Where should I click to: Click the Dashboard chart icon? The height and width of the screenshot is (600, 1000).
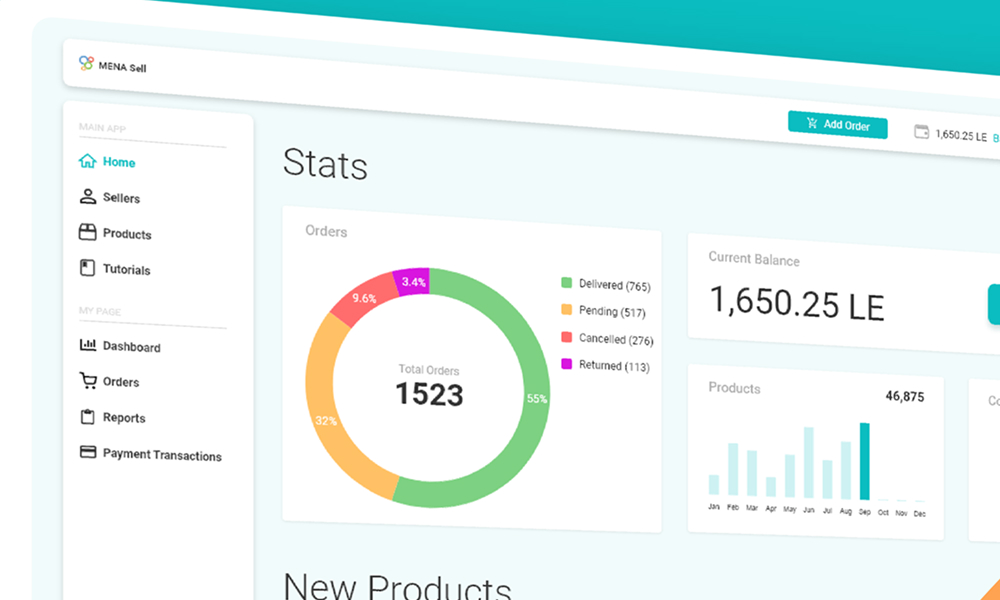pos(87,345)
